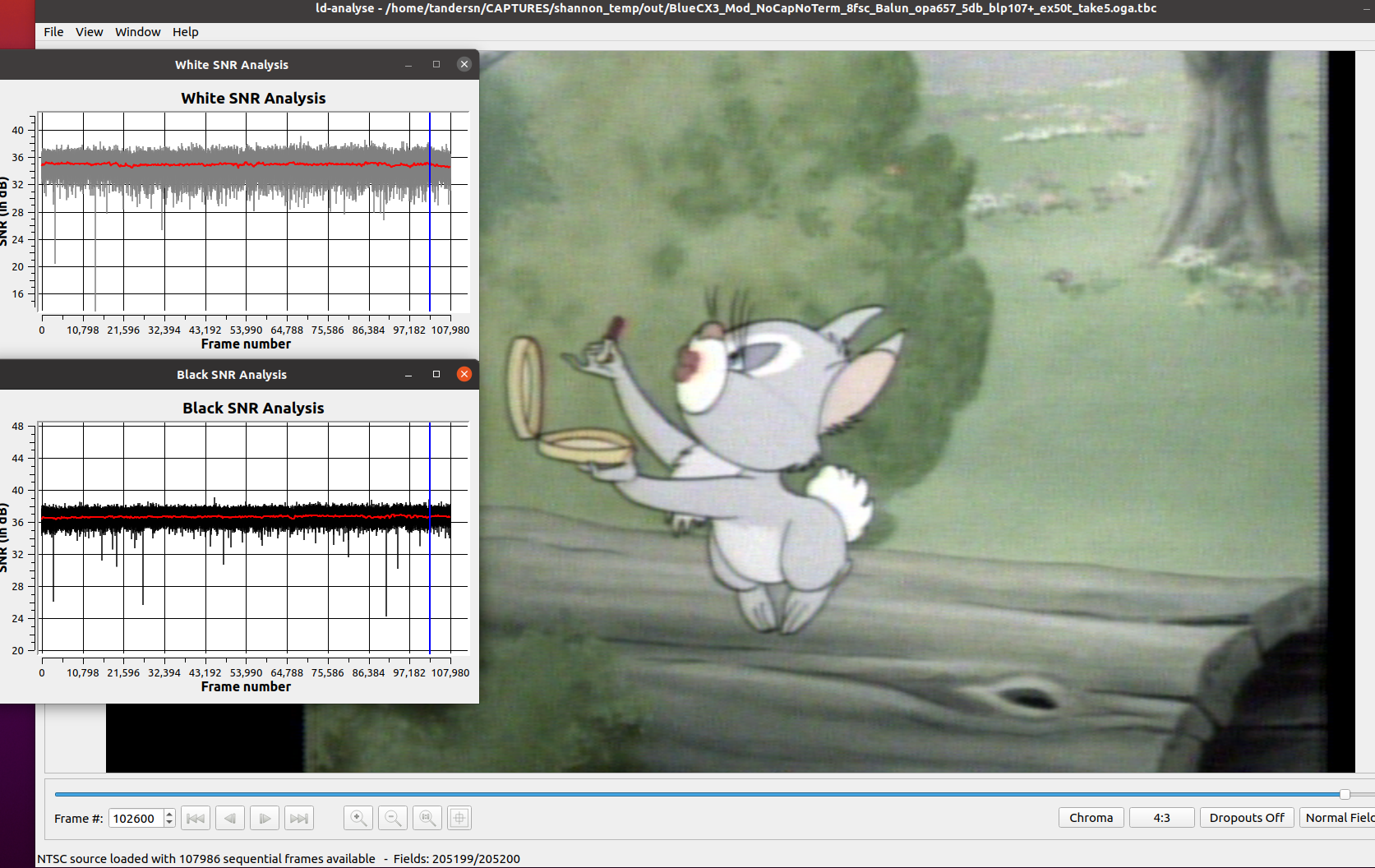Toggle the mouse mode crosshair button

click(x=459, y=818)
